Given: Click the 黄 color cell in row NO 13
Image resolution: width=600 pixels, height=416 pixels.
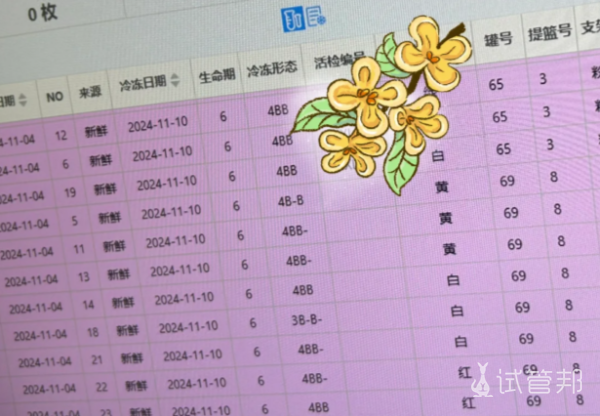Looking at the screenshot, I should pos(449,250).
